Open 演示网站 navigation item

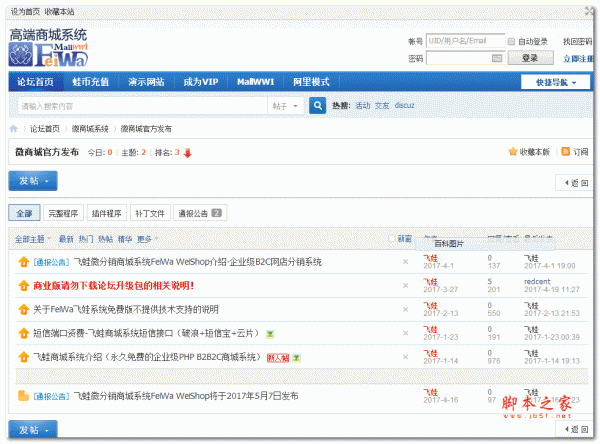tap(146, 82)
